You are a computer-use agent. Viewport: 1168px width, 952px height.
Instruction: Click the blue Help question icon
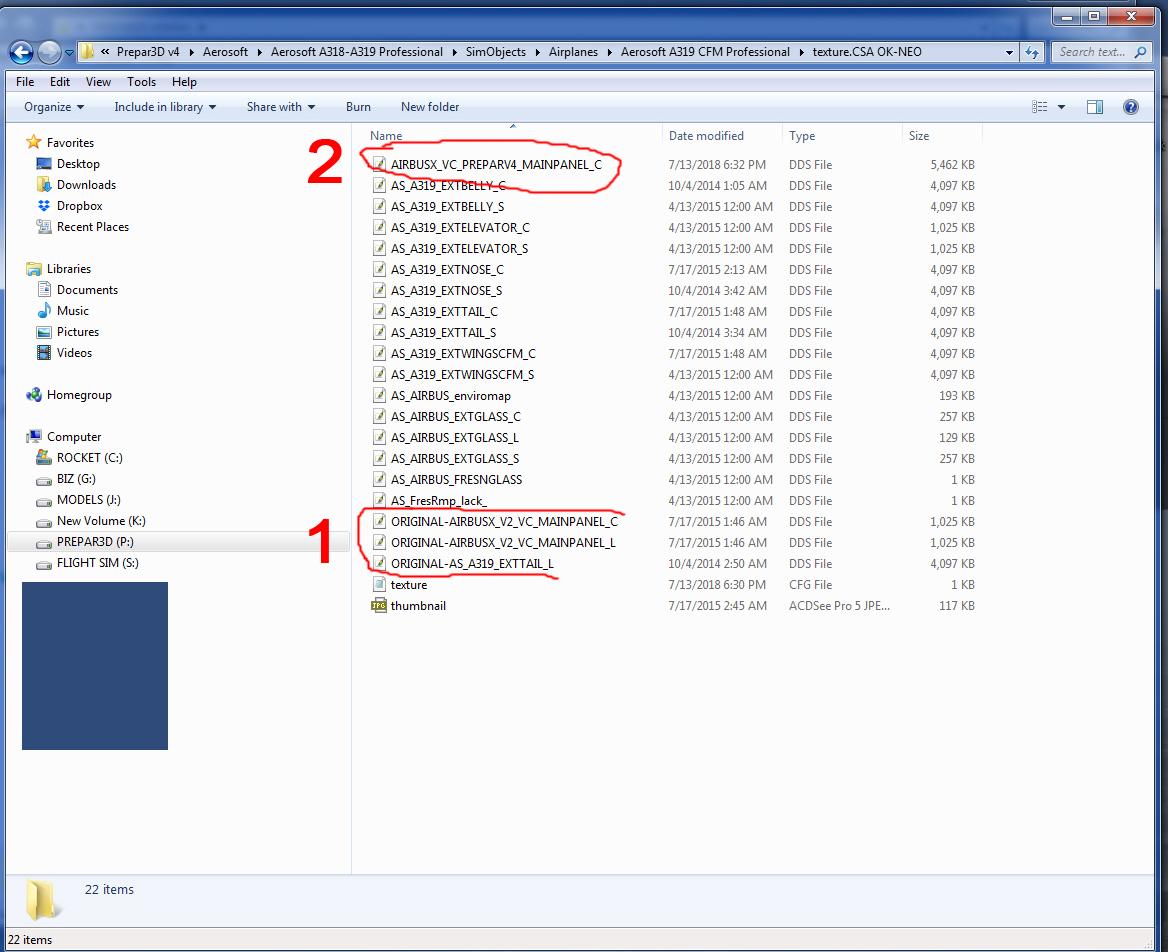coord(1131,107)
